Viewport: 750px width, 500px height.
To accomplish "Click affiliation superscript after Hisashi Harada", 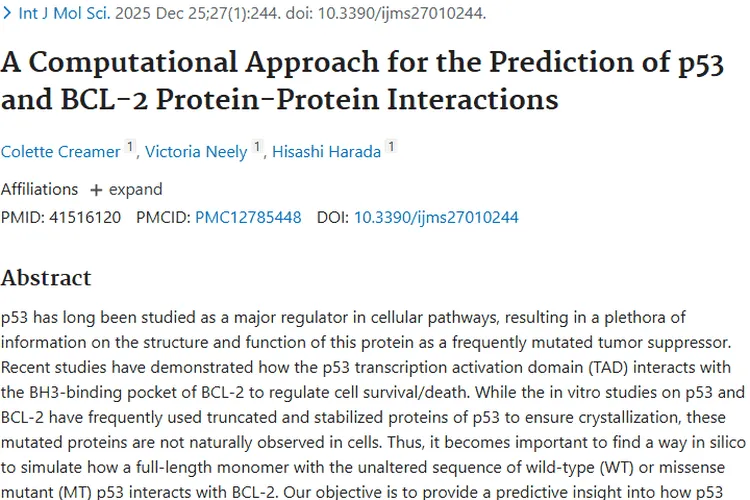I will 391,147.
